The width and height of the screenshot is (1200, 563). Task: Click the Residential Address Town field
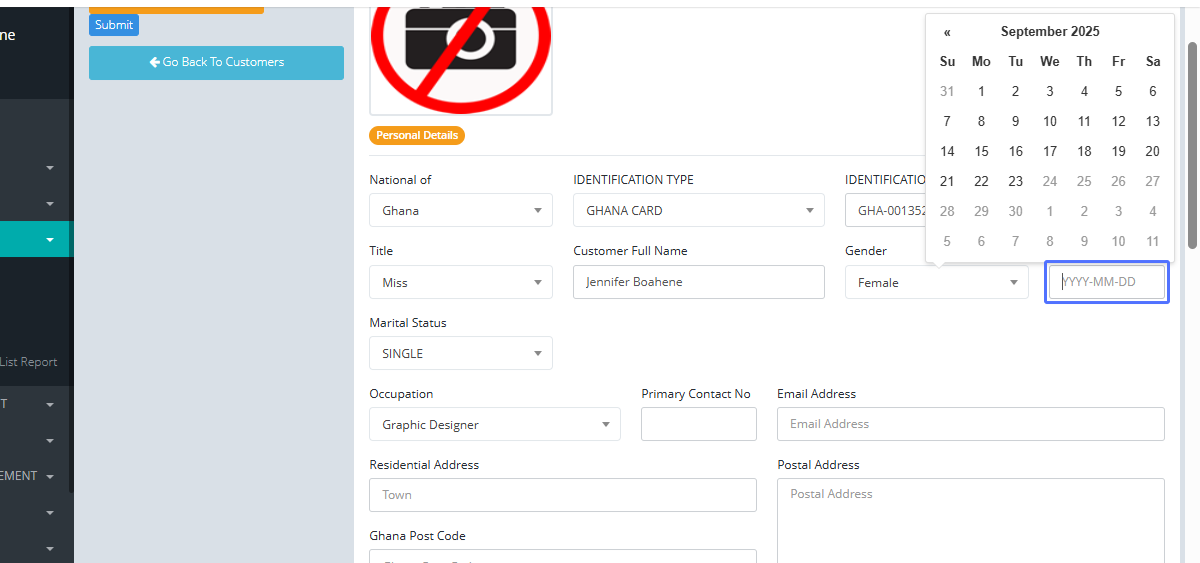pyautogui.click(x=562, y=495)
